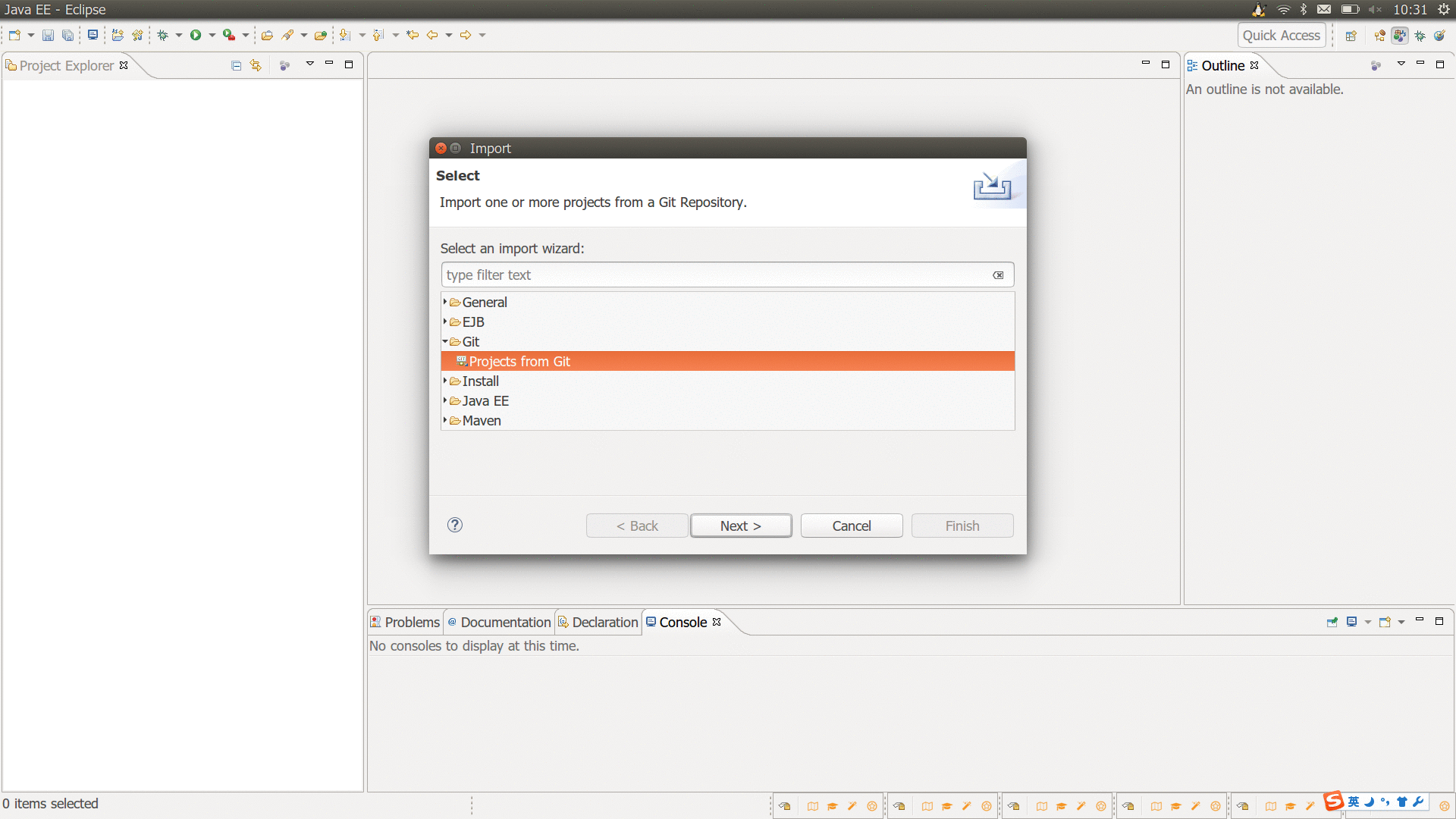
Task: Switch to the Java EE perspective icon
Action: pyautogui.click(x=1400, y=36)
